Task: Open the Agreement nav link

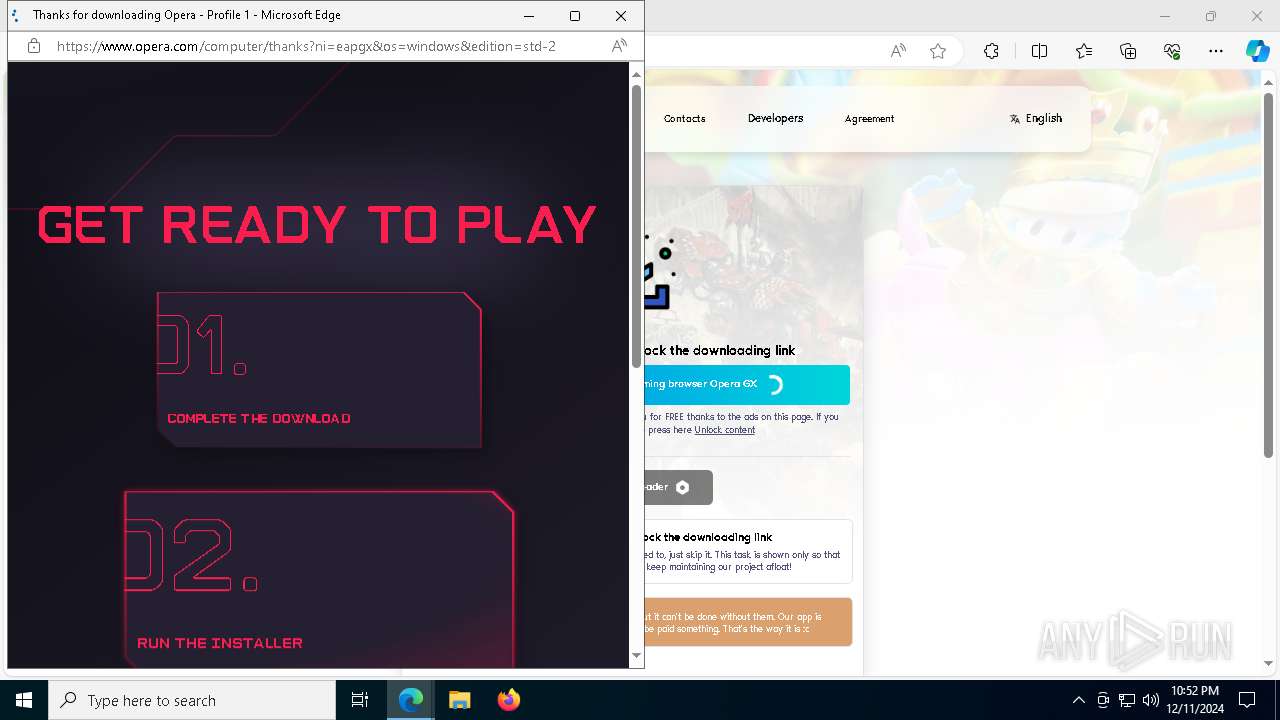Action: (x=869, y=118)
